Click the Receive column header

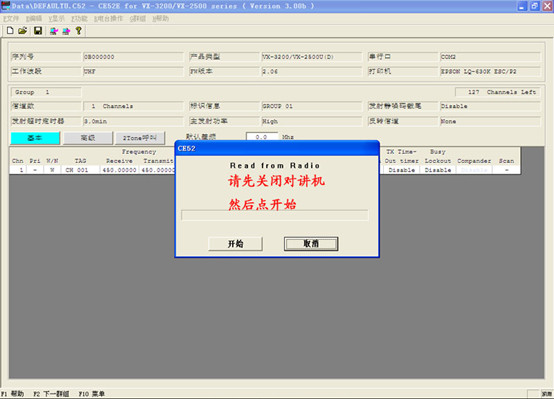(119, 161)
